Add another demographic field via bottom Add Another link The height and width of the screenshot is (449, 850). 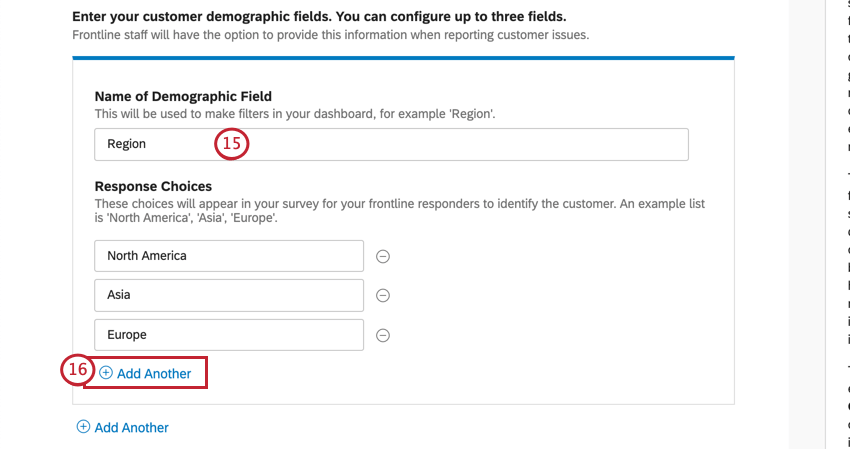[x=131, y=427]
